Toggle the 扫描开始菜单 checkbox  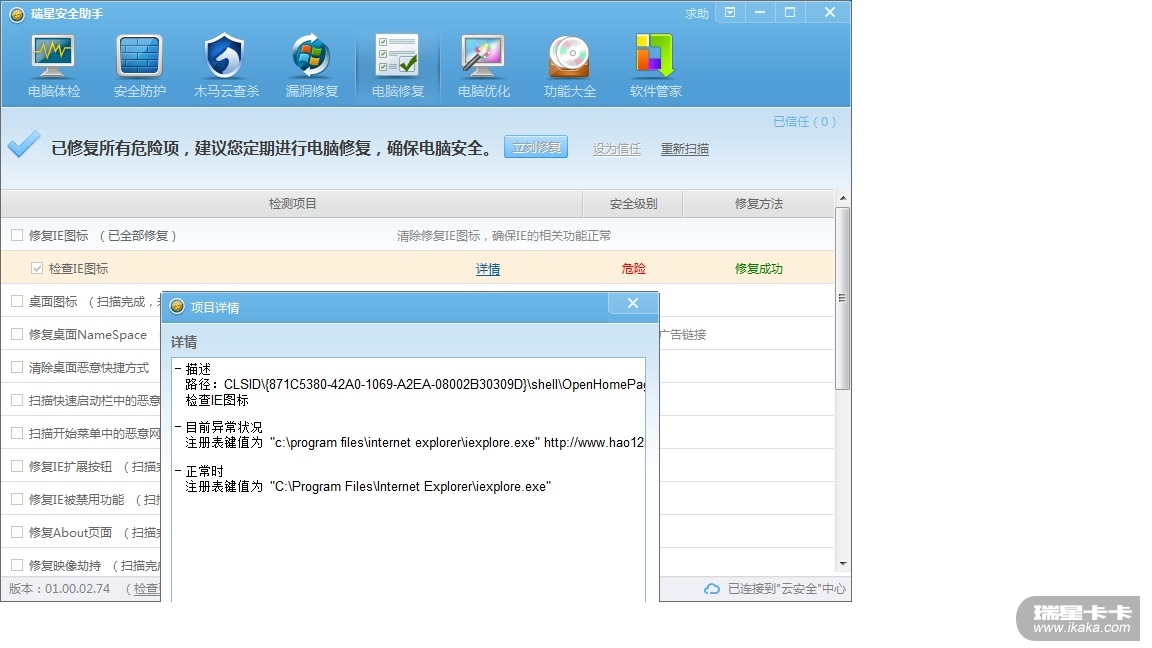click(17, 433)
